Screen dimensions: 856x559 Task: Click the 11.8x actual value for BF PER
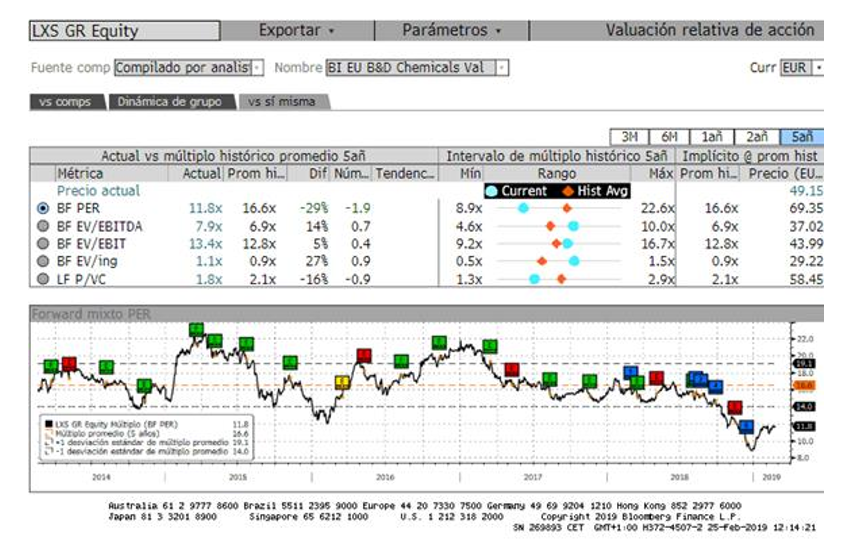205,208
